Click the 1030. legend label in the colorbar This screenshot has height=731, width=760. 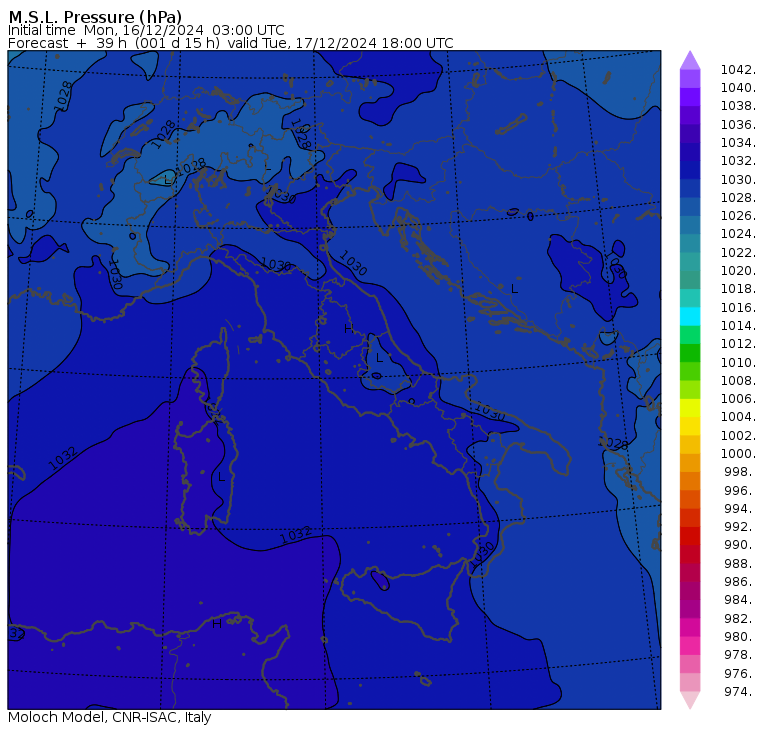tap(738, 179)
